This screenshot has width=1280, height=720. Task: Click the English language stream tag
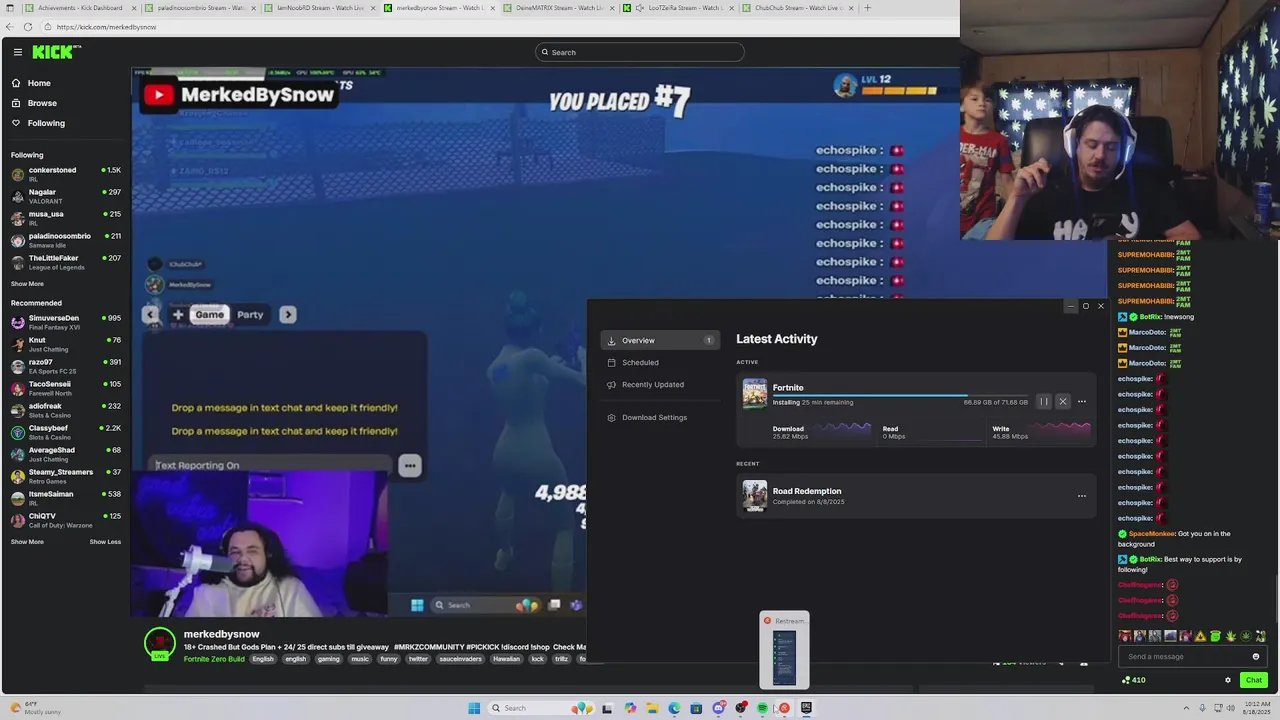tap(263, 659)
